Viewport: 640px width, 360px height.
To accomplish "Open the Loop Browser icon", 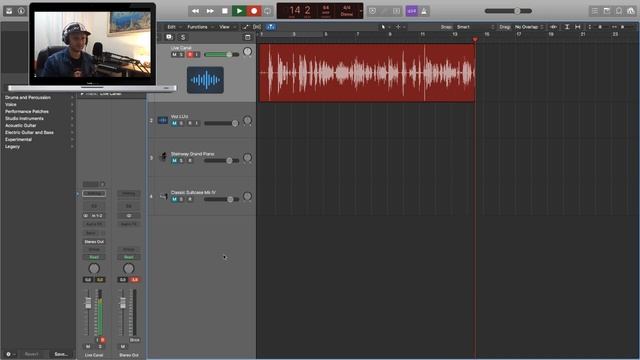I will click(619, 11).
